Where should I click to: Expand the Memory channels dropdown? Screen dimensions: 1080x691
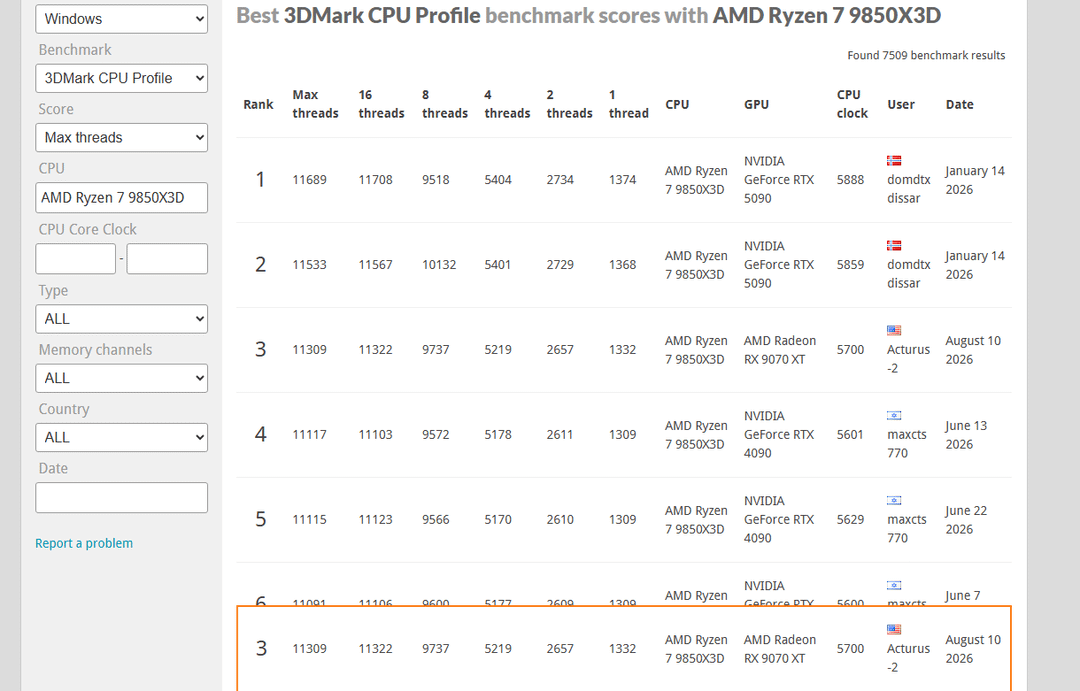tap(121, 378)
